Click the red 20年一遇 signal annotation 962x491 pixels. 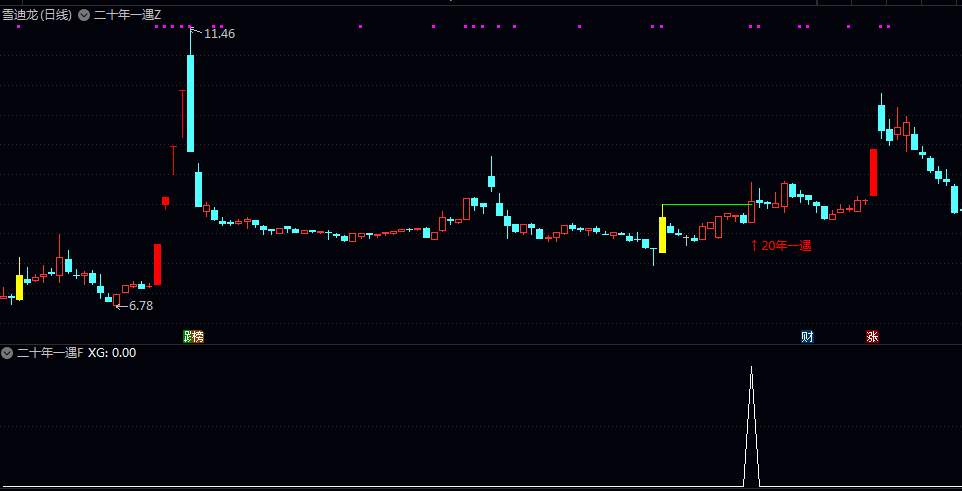pos(781,246)
